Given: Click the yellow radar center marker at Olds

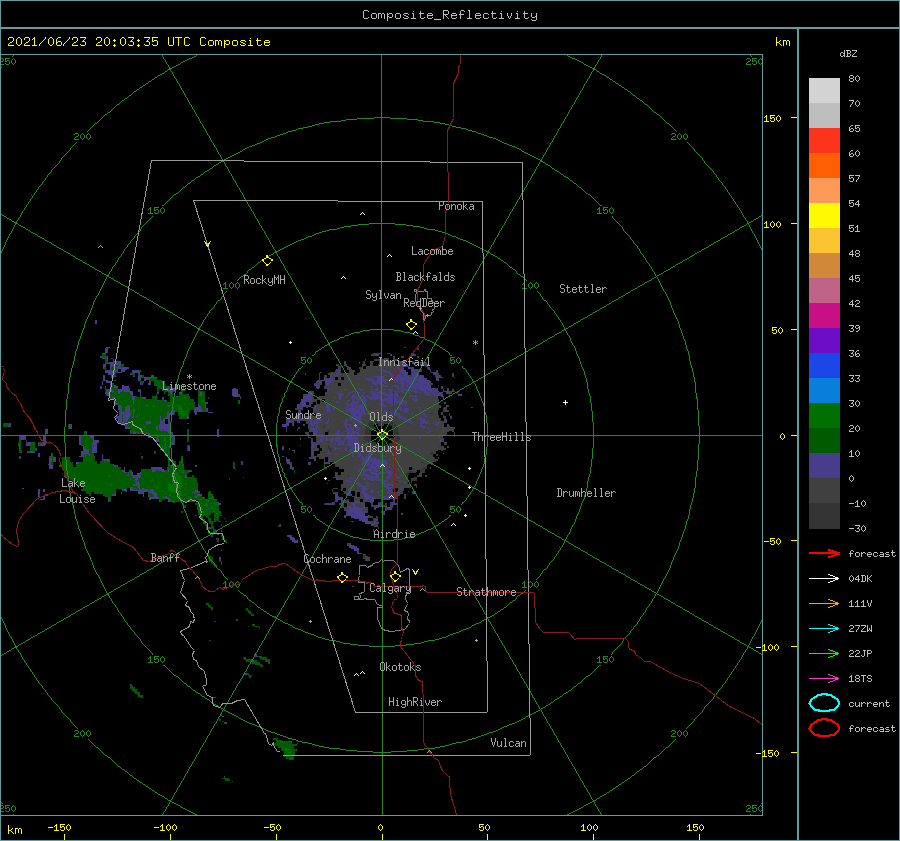Looking at the screenshot, I should coord(382,435).
